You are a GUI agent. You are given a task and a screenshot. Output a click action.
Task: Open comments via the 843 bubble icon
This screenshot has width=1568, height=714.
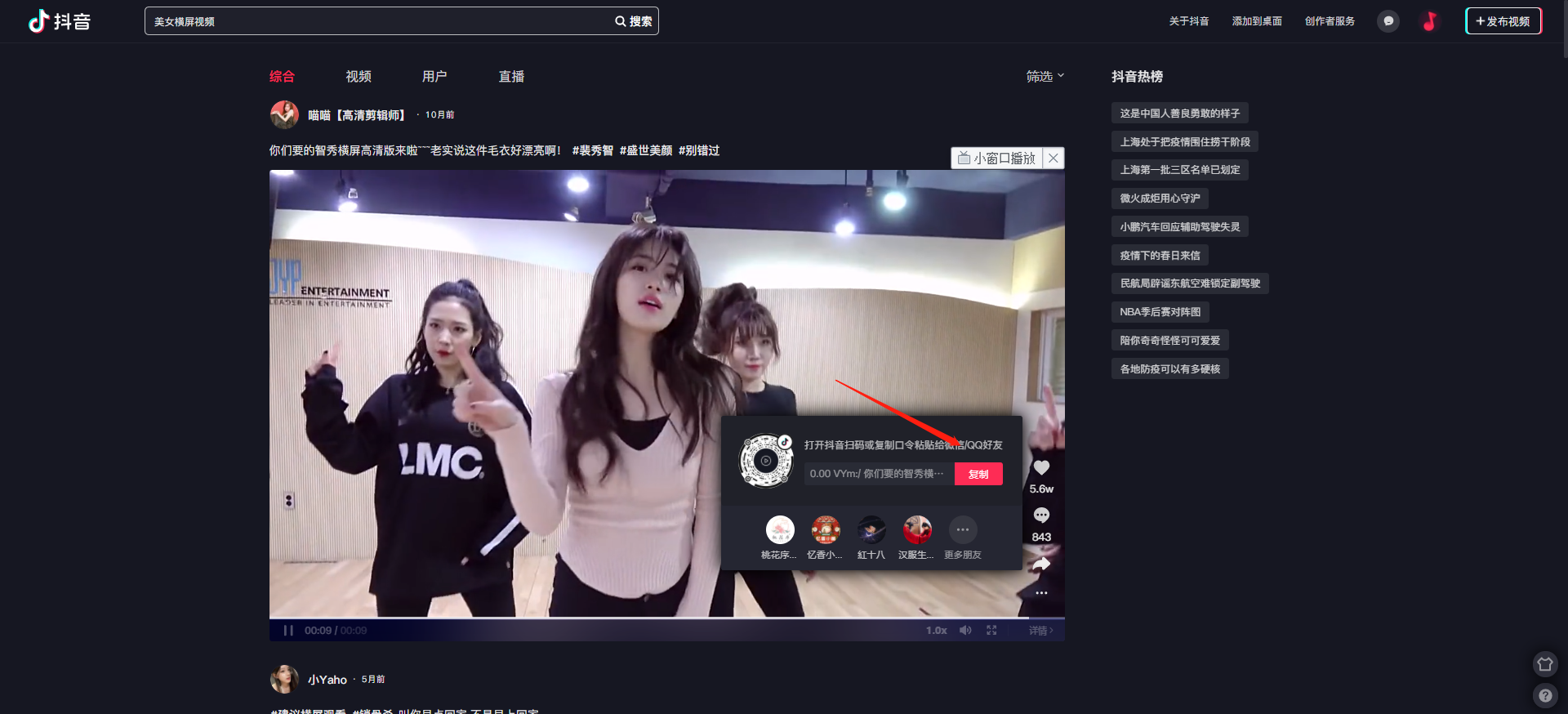[x=1041, y=515]
